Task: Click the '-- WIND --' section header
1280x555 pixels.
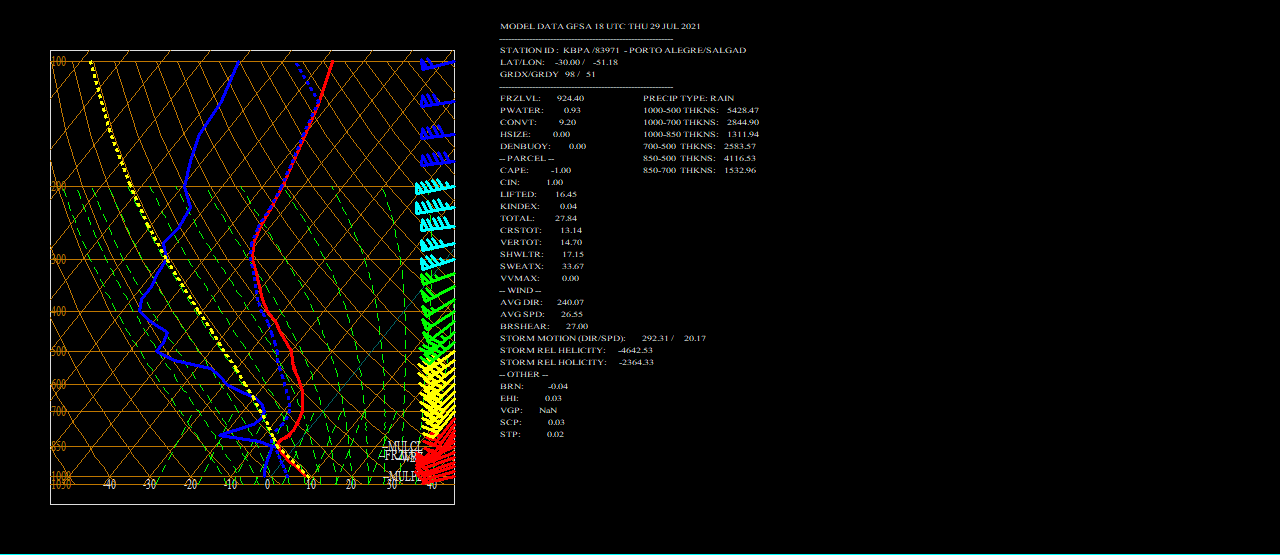Action: tap(520, 290)
